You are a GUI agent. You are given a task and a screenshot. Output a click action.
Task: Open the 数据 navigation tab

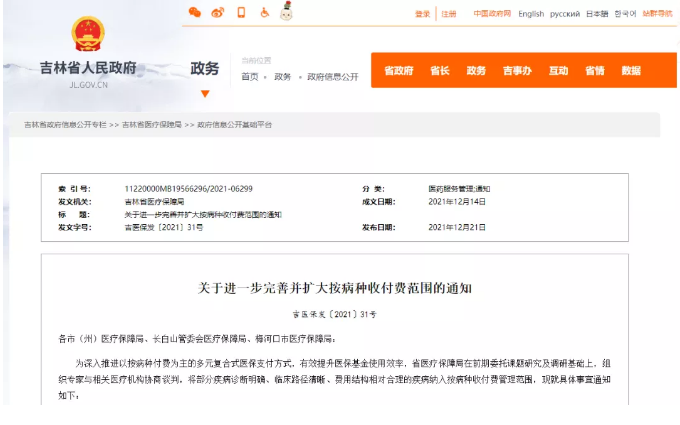631,71
